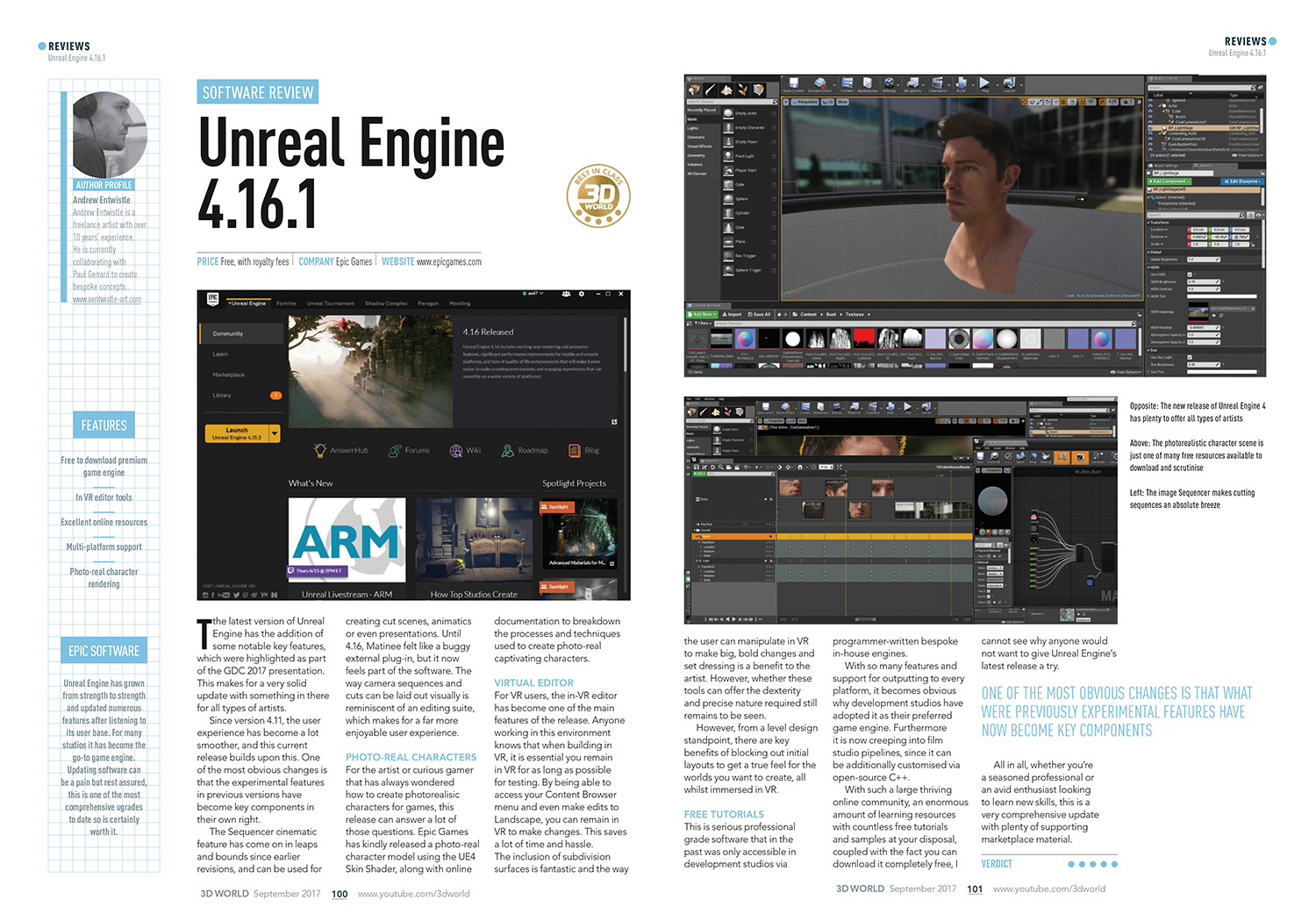Collapse HDRI section in Details panel
The height and width of the screenshot is (921, 1316).
[x=1148, y=268]
